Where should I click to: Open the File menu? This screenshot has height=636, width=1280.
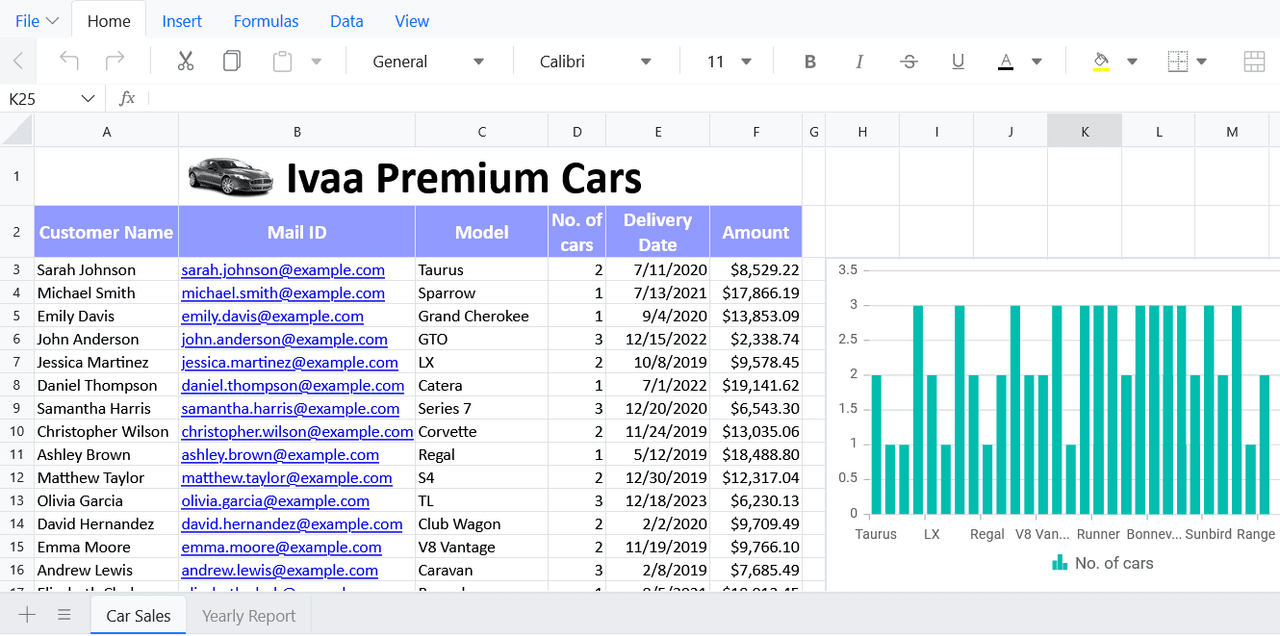click(37, 21)
